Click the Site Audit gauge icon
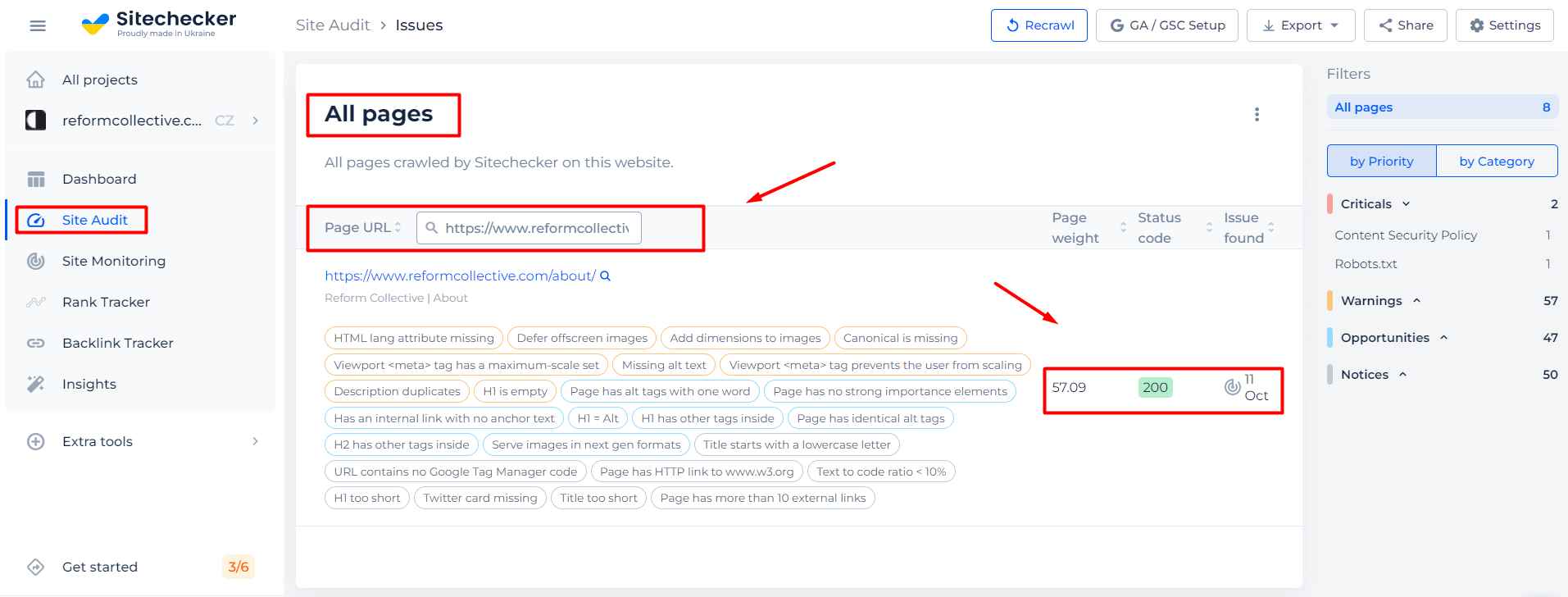The image size is (1568, 597). [36, 220]
